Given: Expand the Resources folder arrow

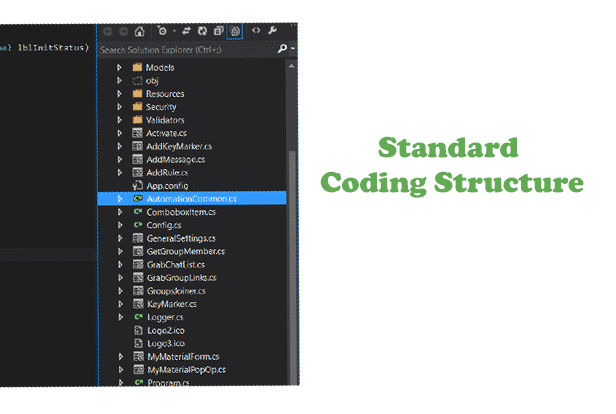Looking at the screenshot, I should point(119,93).
